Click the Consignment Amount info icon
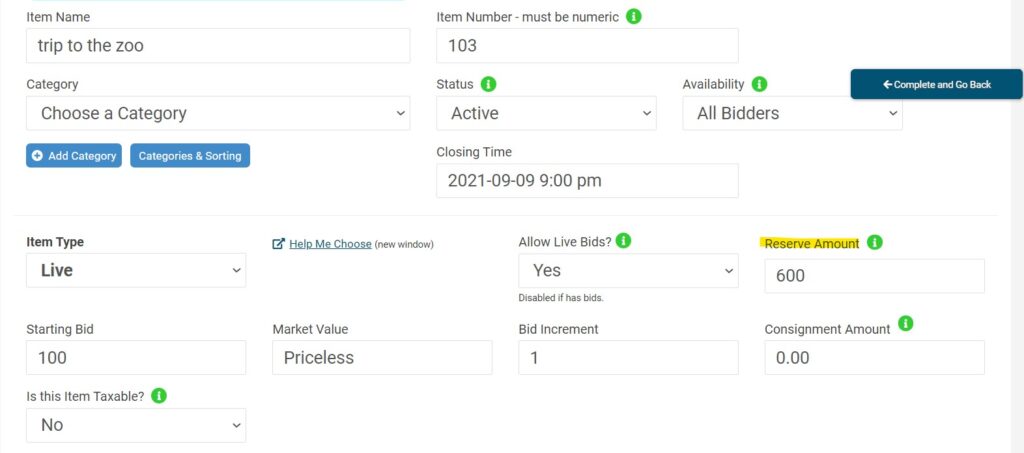This screenshot has height=453, width=1024. click(906, 324)
